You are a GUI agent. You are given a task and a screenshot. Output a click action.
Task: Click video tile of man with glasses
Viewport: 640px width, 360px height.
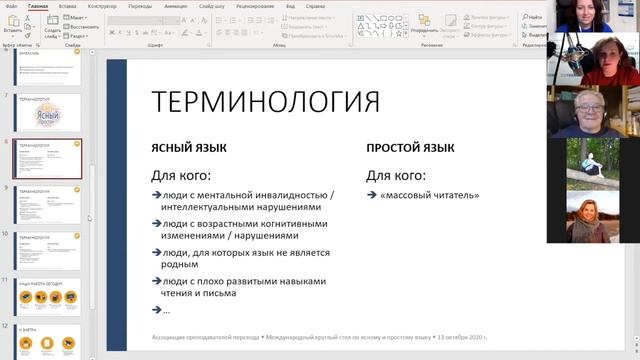(x=593, y=111)
